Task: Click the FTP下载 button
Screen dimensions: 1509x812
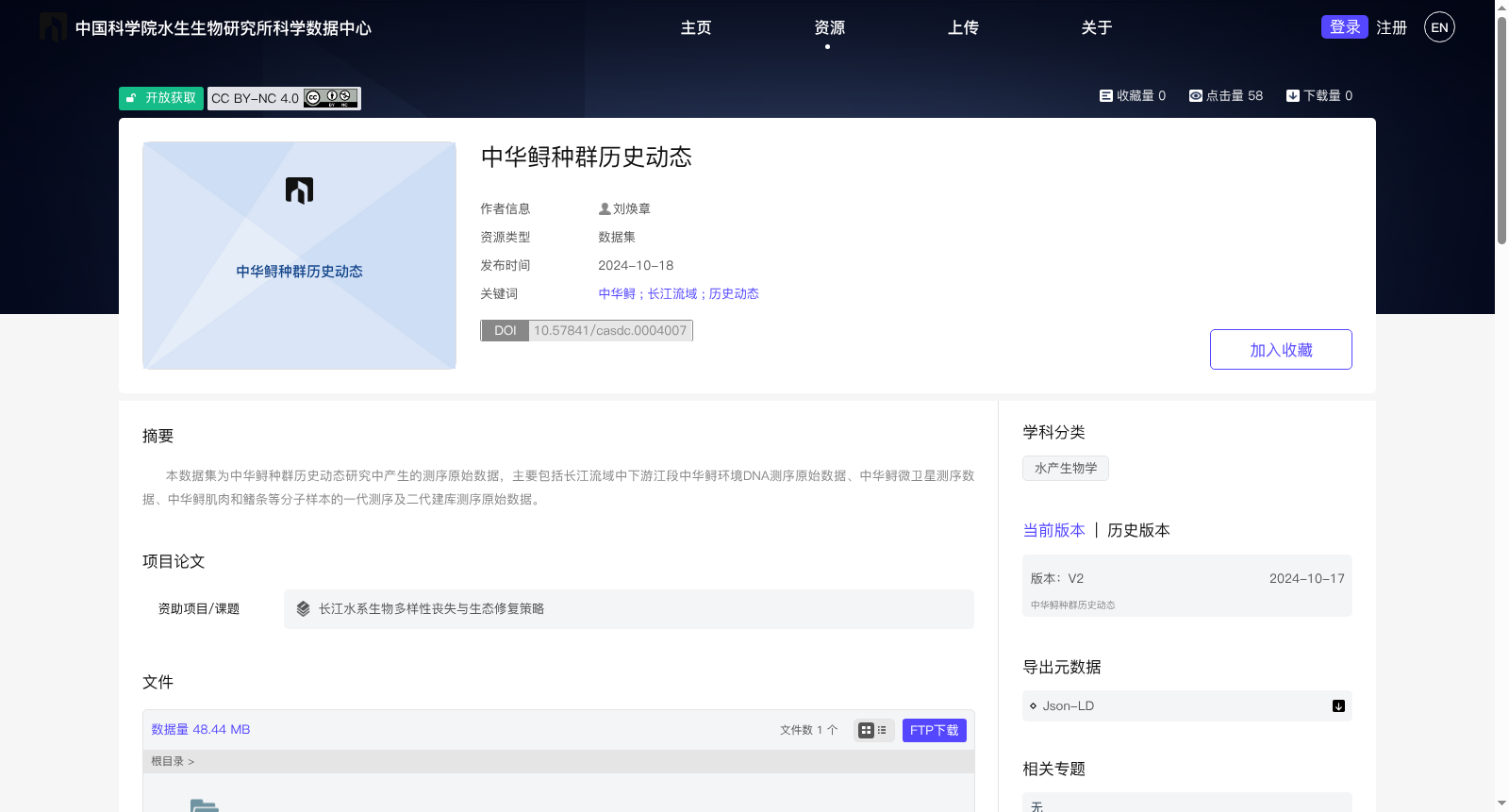Action: (934, 731)
